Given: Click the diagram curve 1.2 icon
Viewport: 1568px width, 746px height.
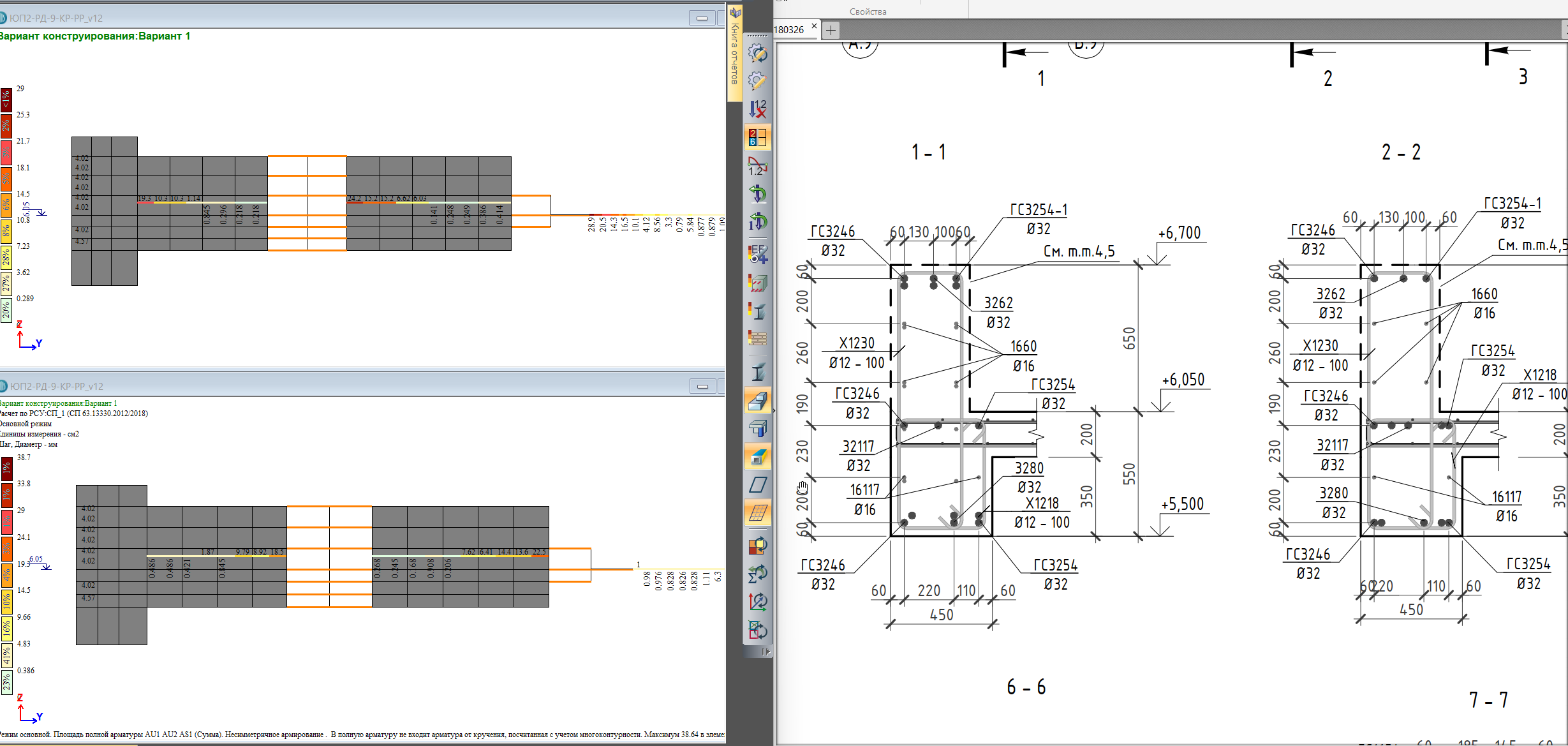Looking at the screenshot, I should coord(758,166).
